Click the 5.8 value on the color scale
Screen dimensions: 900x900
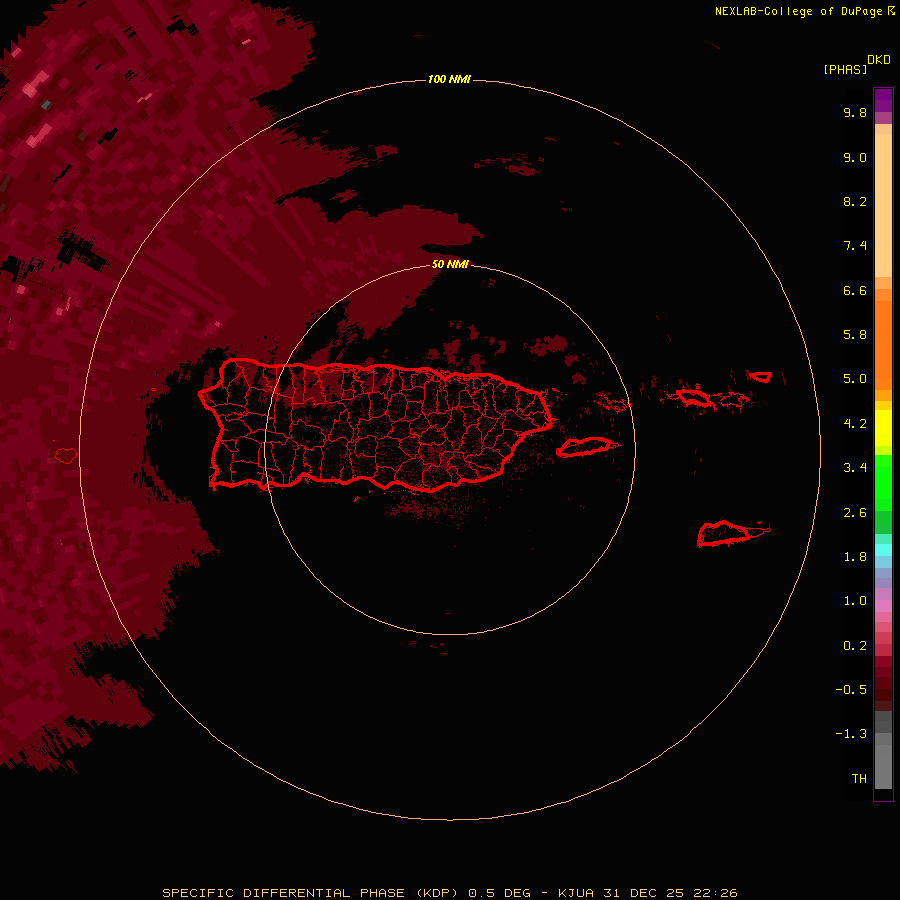[855, 335]
